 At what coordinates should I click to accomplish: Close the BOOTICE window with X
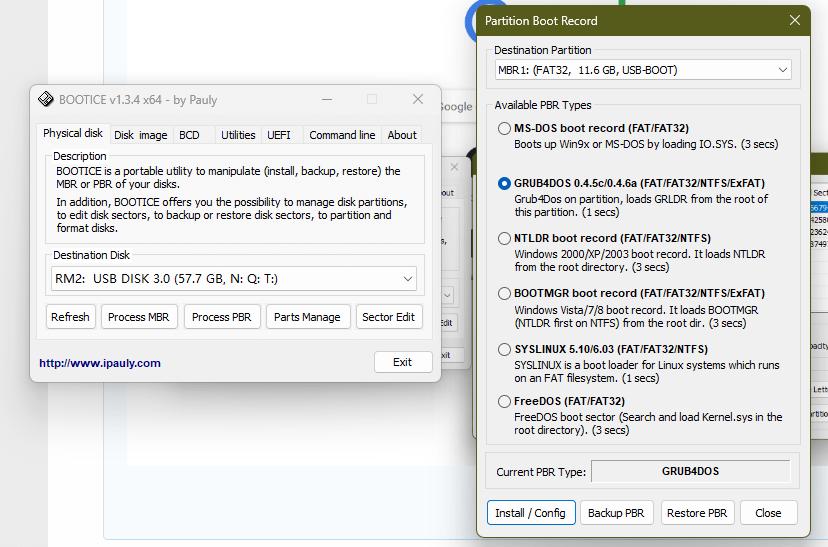418,99
